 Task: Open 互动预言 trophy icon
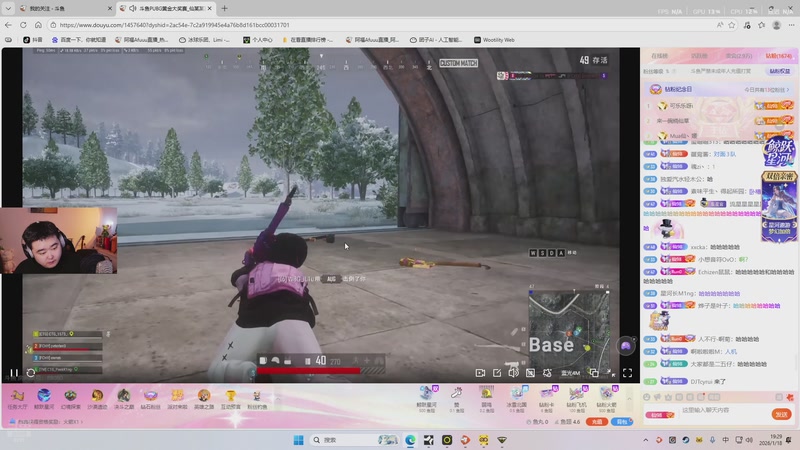231,399
